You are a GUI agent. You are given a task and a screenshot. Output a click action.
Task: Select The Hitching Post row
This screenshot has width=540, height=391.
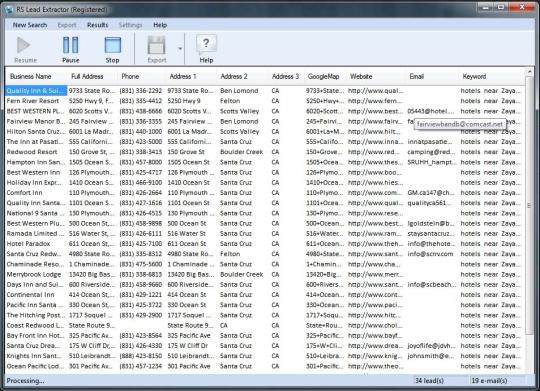(x=265, y=315)
